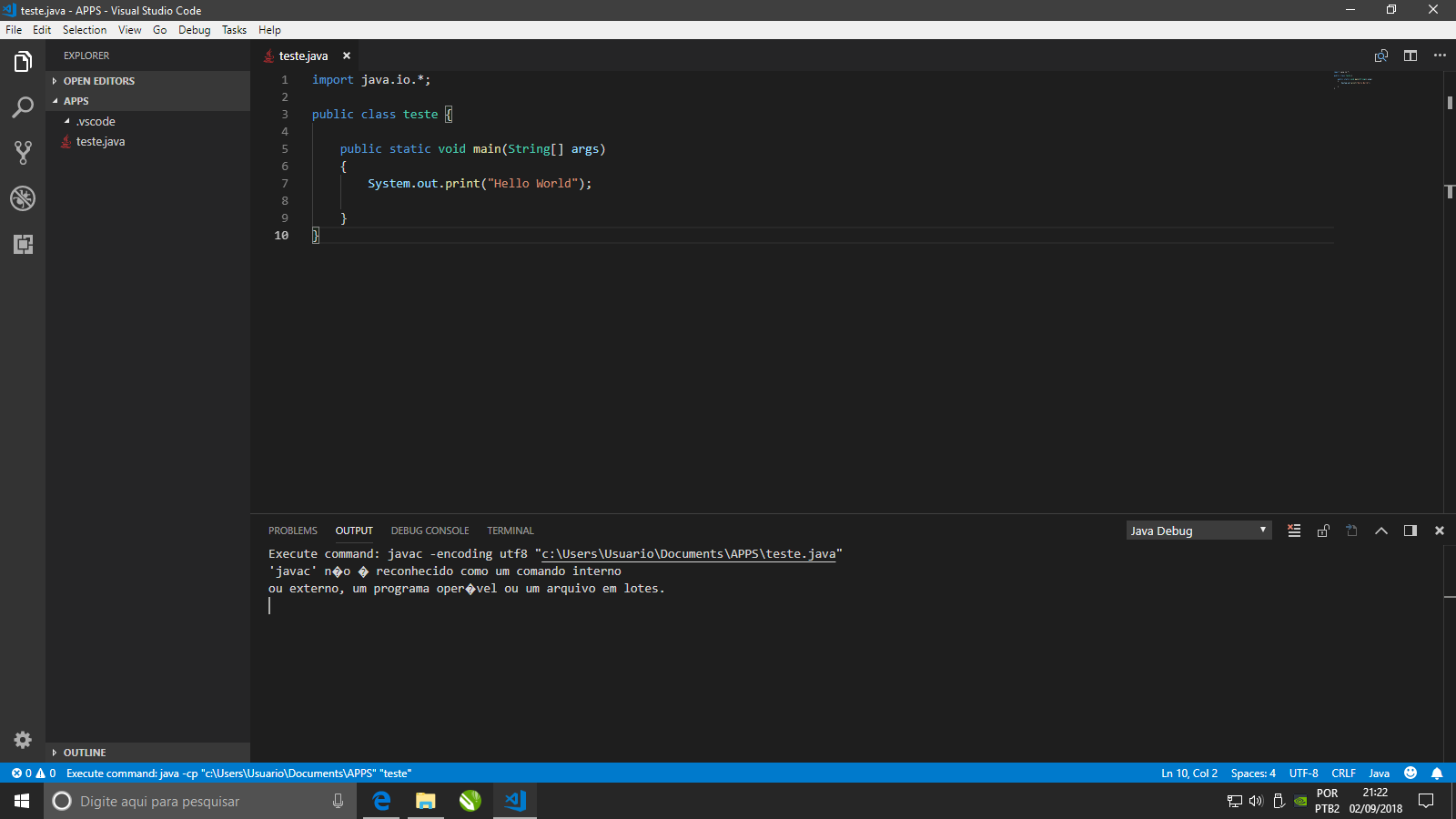The image size is (1456, 819).
Task: Open the File menu
Action: (14, 30)
